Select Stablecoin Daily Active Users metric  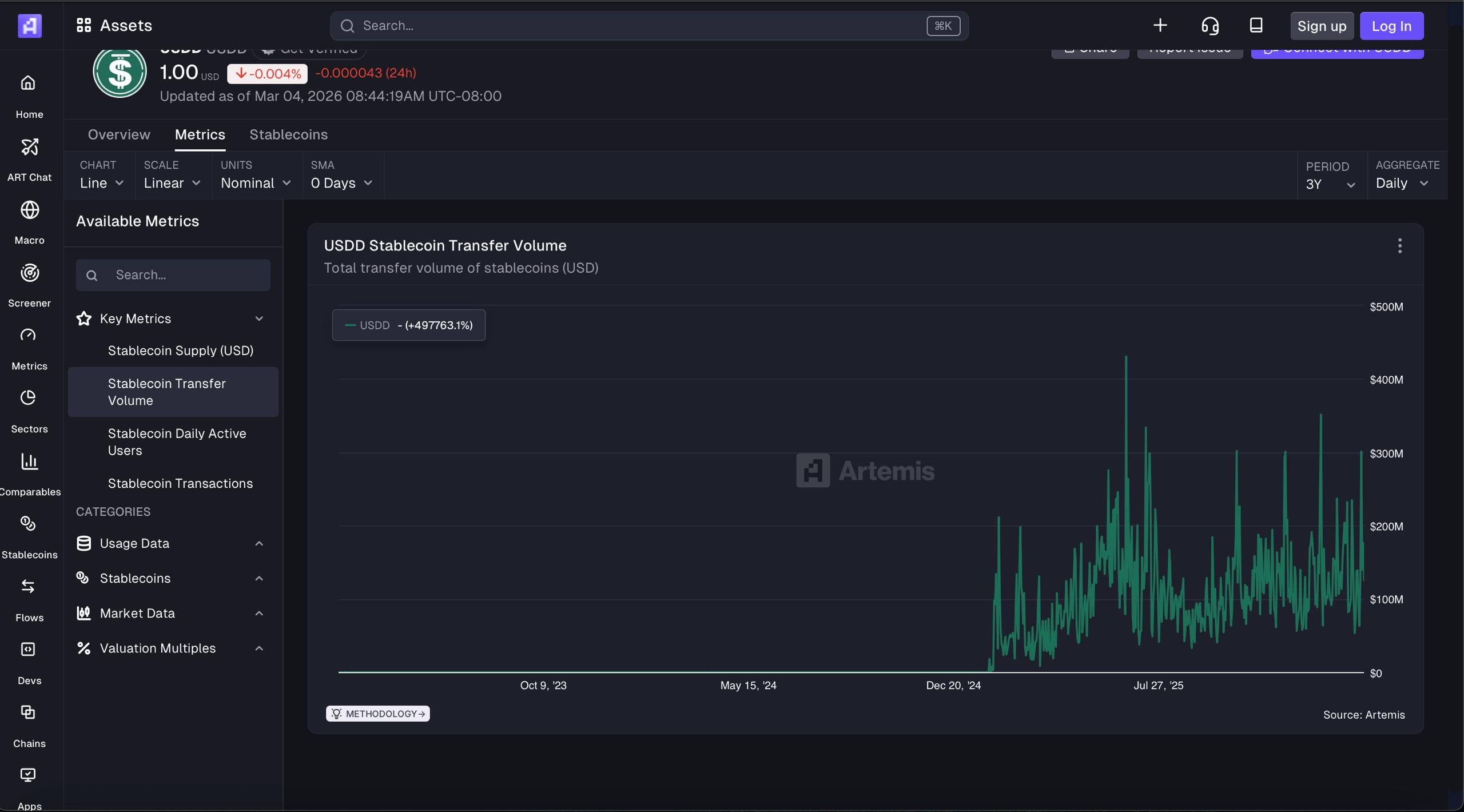[x=177, y=442]
